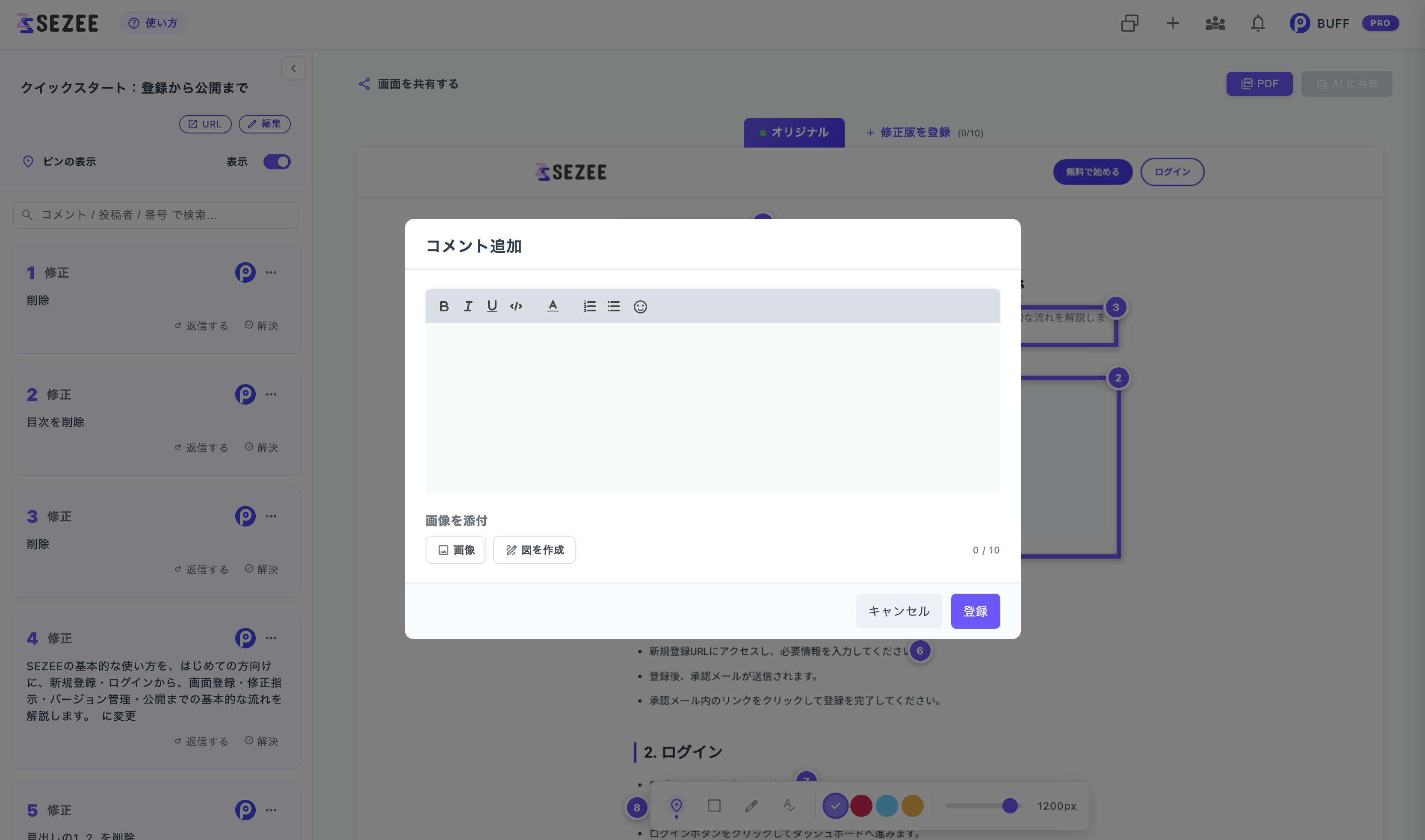Click the URL button in sidebar
The height and width of the screenshot is (840, 1425).
click(x=205, y=124)
